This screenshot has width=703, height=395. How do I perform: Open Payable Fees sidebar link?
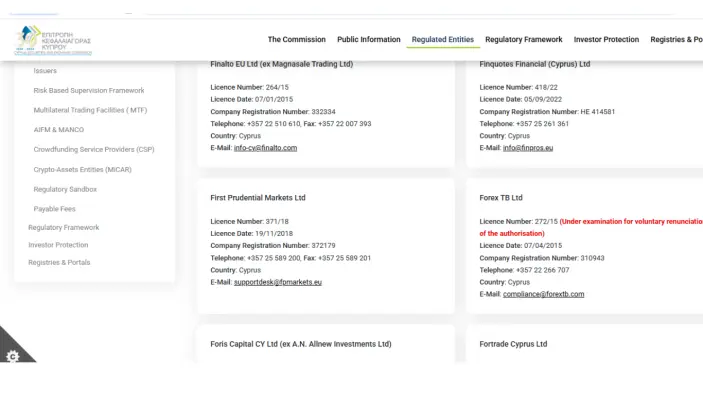tap(54, 209)
